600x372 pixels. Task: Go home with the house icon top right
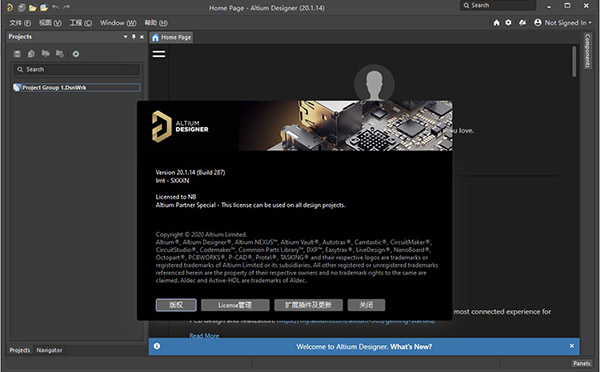[x=496, y=23]
